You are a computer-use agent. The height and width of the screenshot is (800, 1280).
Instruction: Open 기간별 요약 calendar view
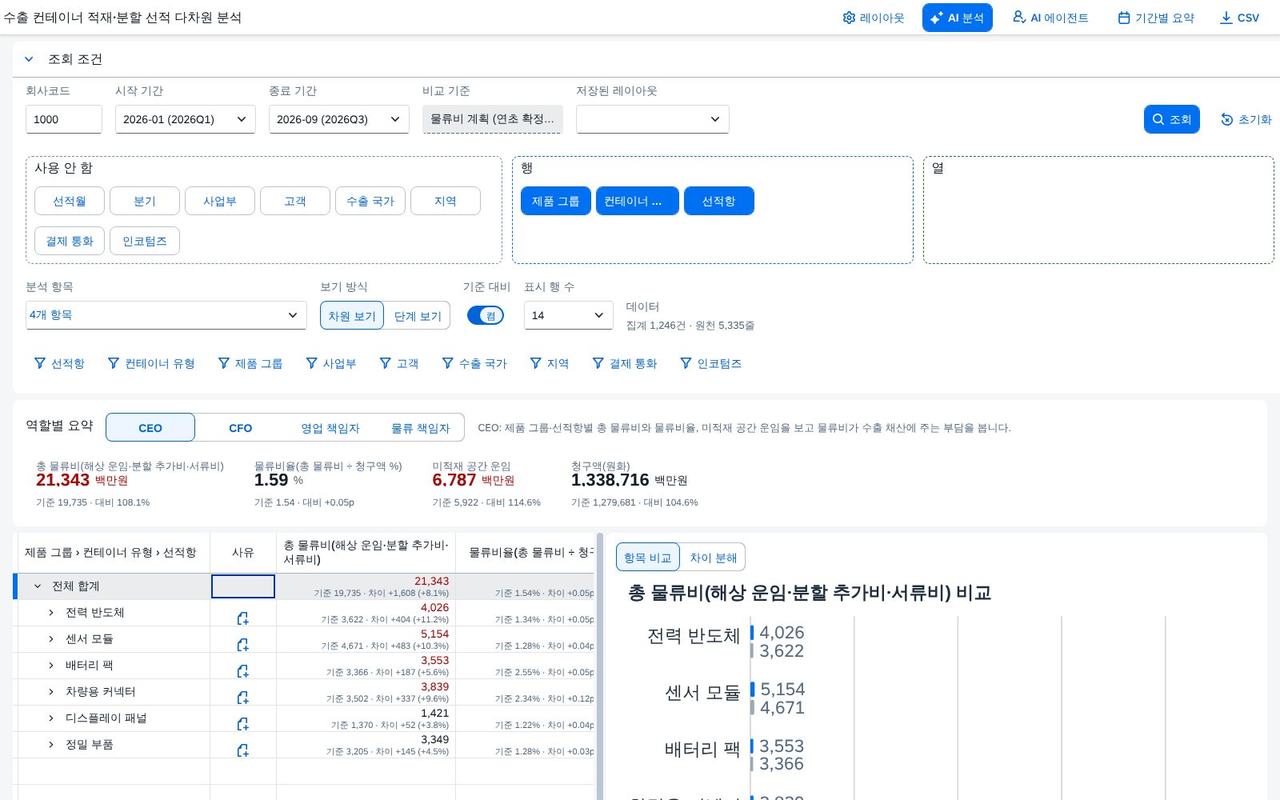[x=1156, y=18]
